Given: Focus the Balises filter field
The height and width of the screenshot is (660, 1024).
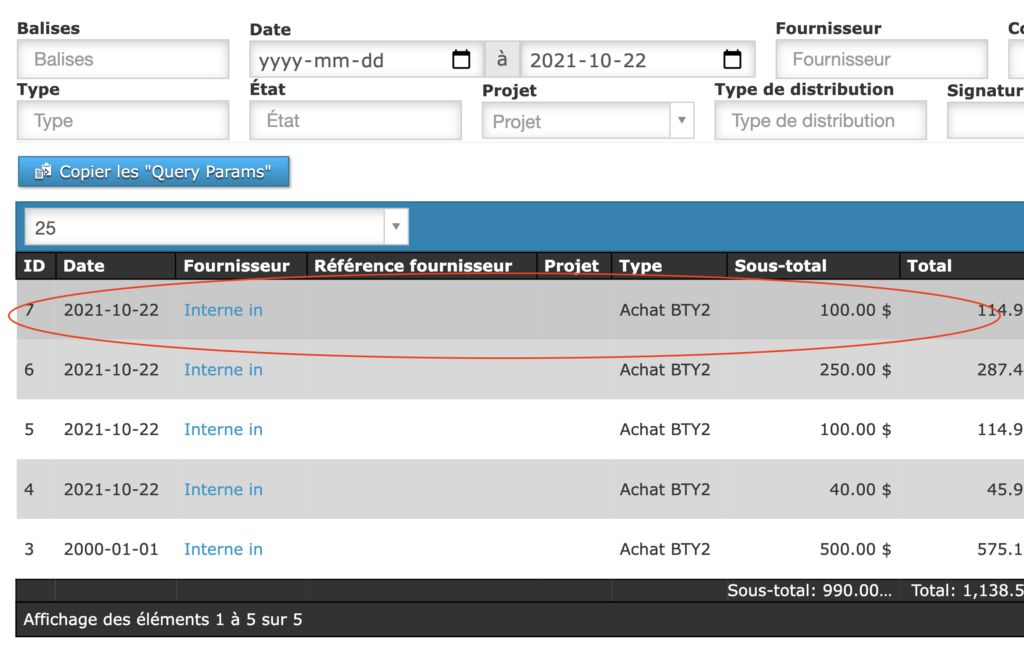Looking at the screenshot, I should click(123, 60).
